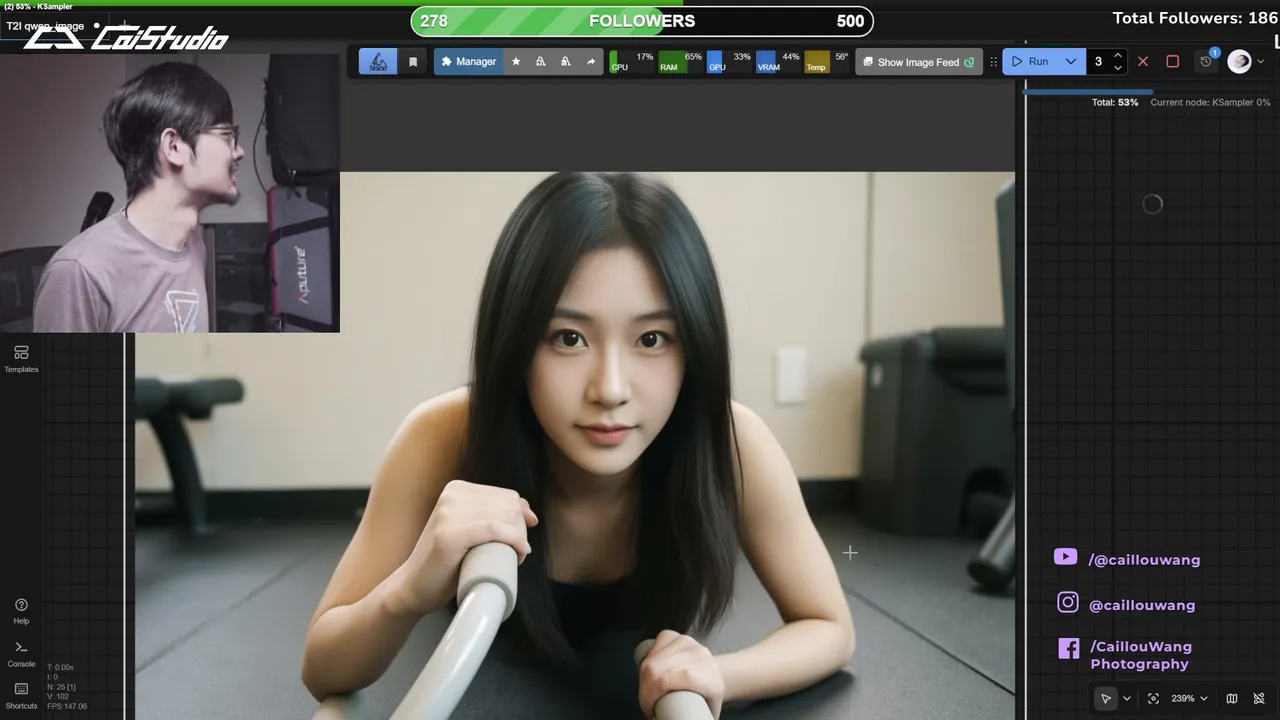The height and width of the screenshot is (720, 1280).
Task: Open the keyboard Shortcuts panel
Action: click(x=21, y=696)
